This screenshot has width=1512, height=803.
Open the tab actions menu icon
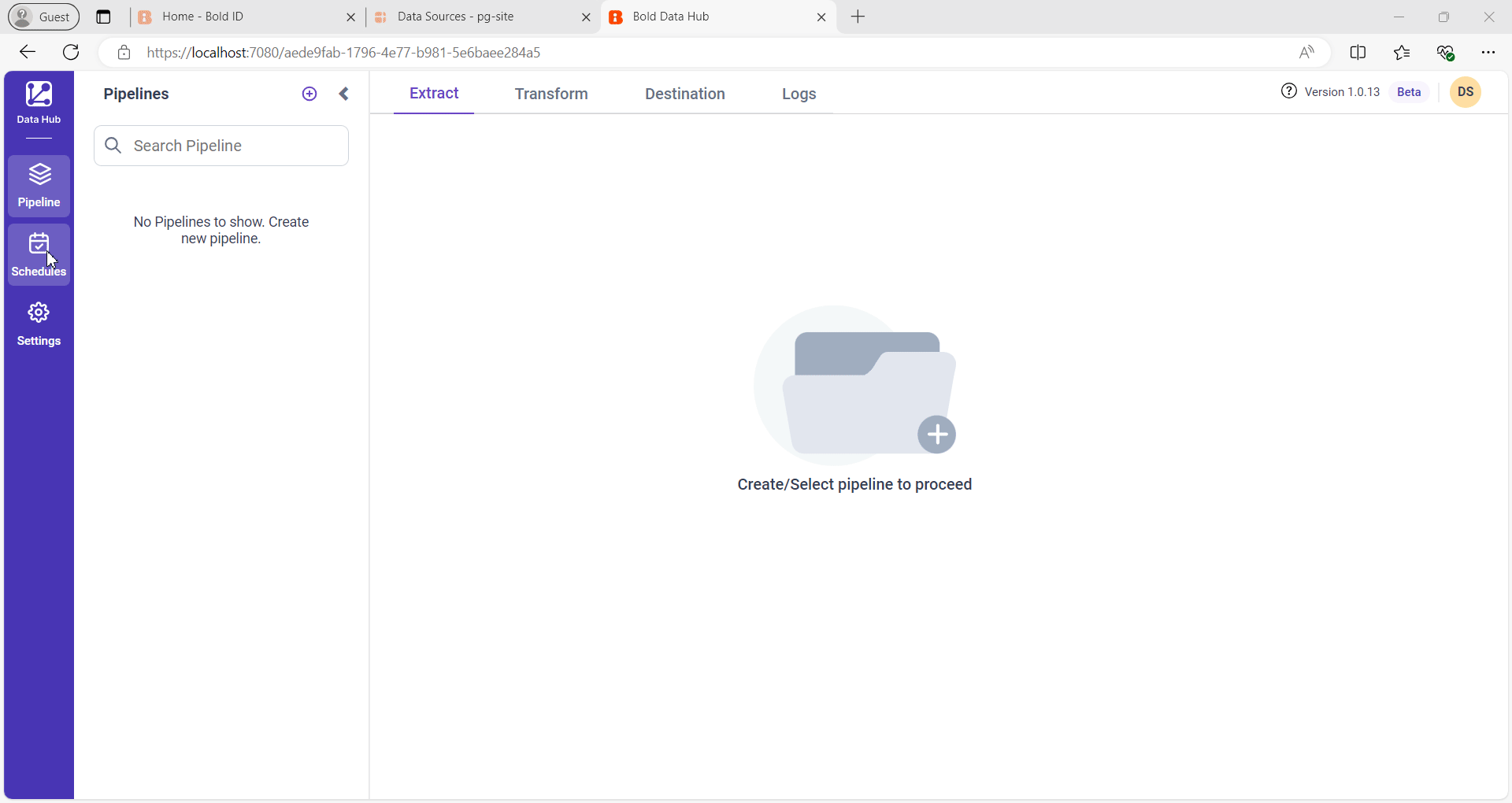pos(103,17)
